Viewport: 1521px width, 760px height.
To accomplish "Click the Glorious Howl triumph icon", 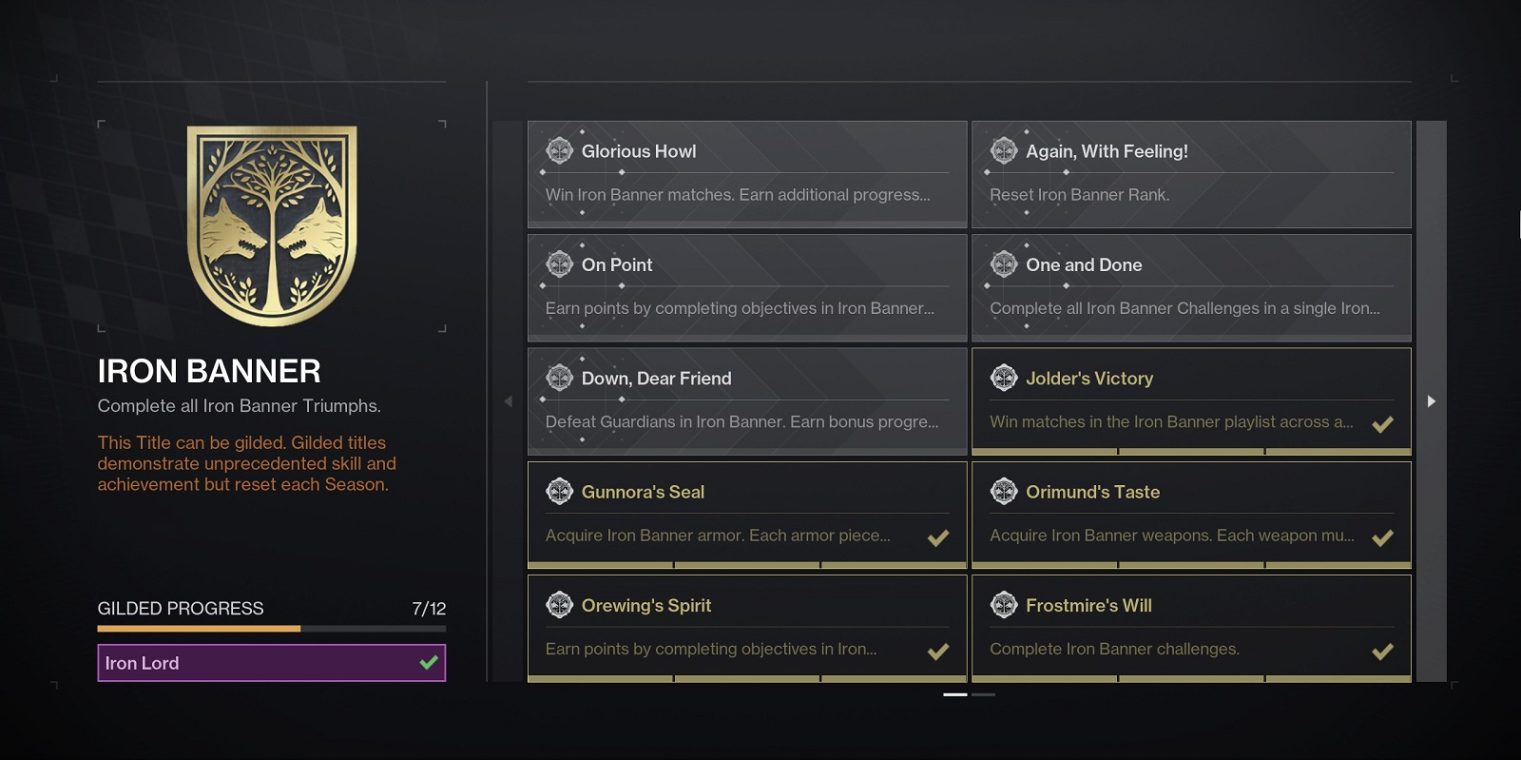I will click(559, 151).
